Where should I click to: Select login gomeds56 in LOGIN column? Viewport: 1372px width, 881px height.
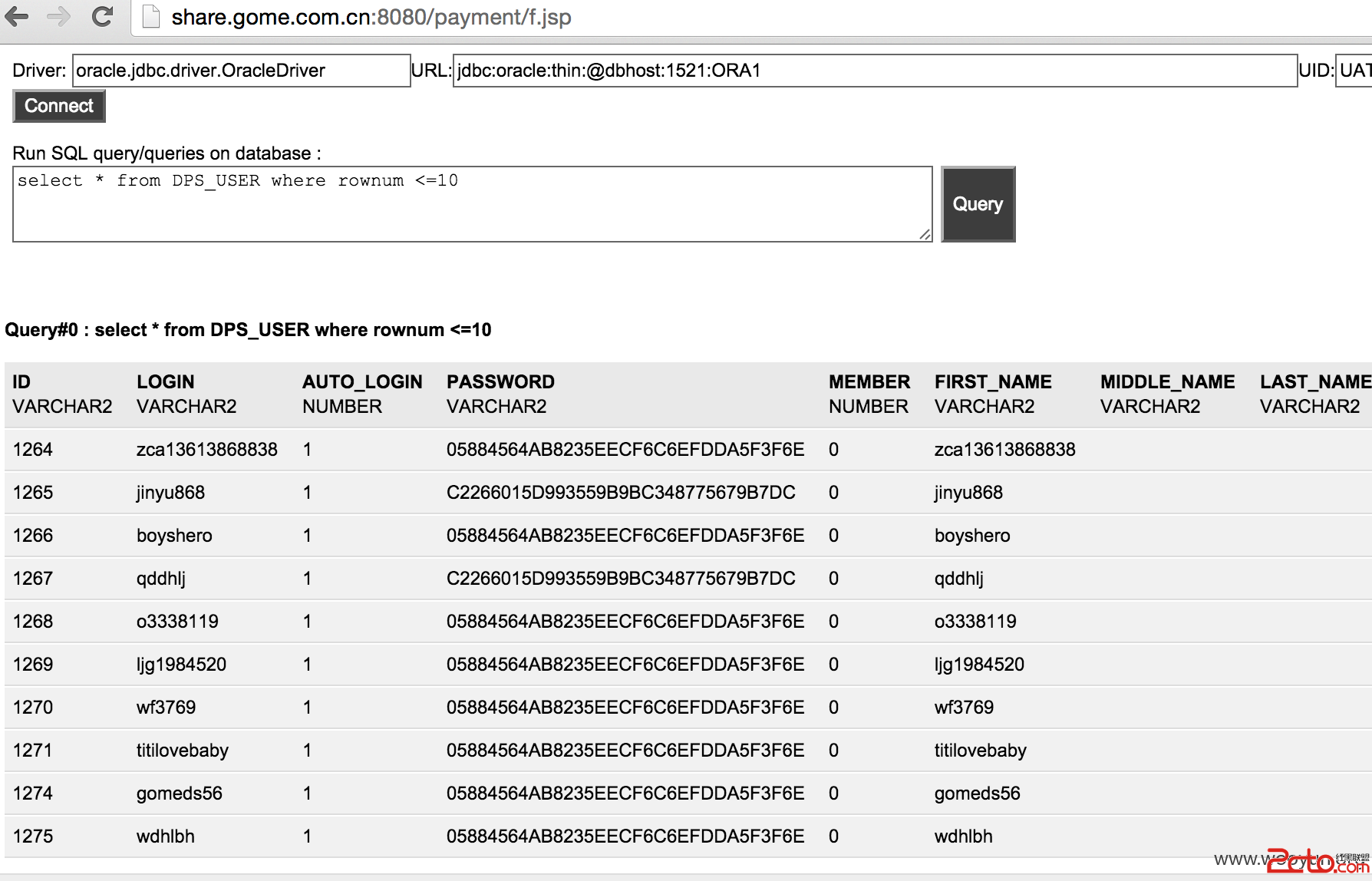pyautogui.click(x=180, y=794)
